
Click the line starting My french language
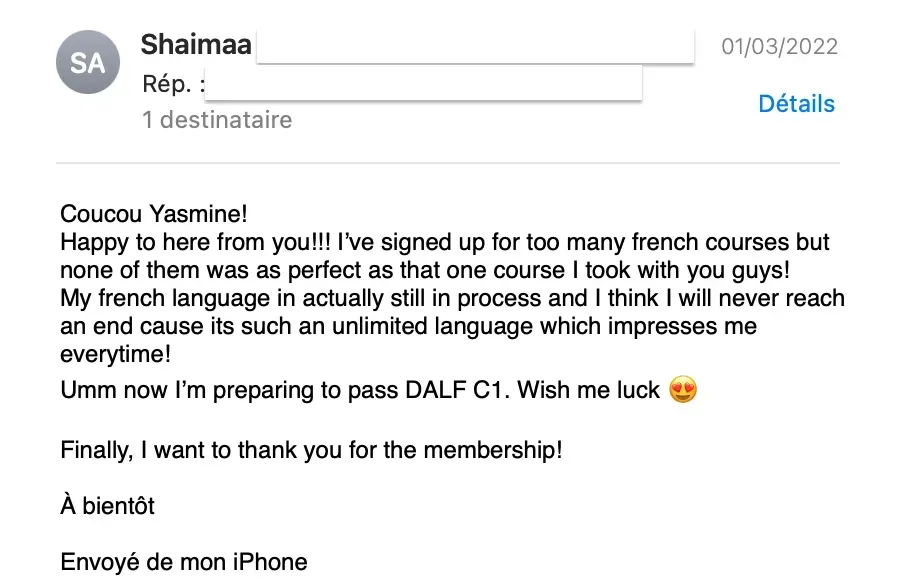click(x=452, y=298)
